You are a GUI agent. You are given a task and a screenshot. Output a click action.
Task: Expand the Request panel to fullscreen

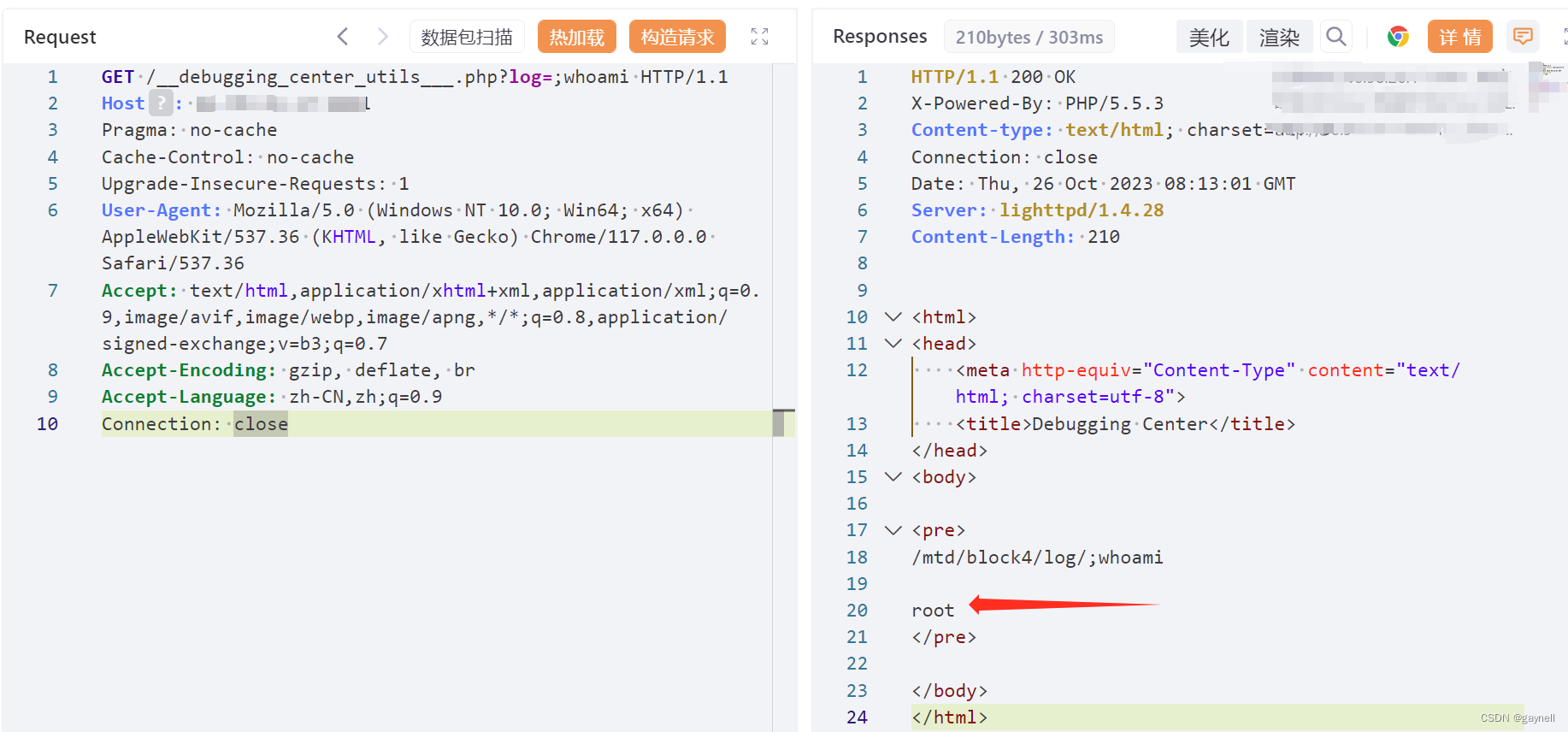(x=759, y=37)
